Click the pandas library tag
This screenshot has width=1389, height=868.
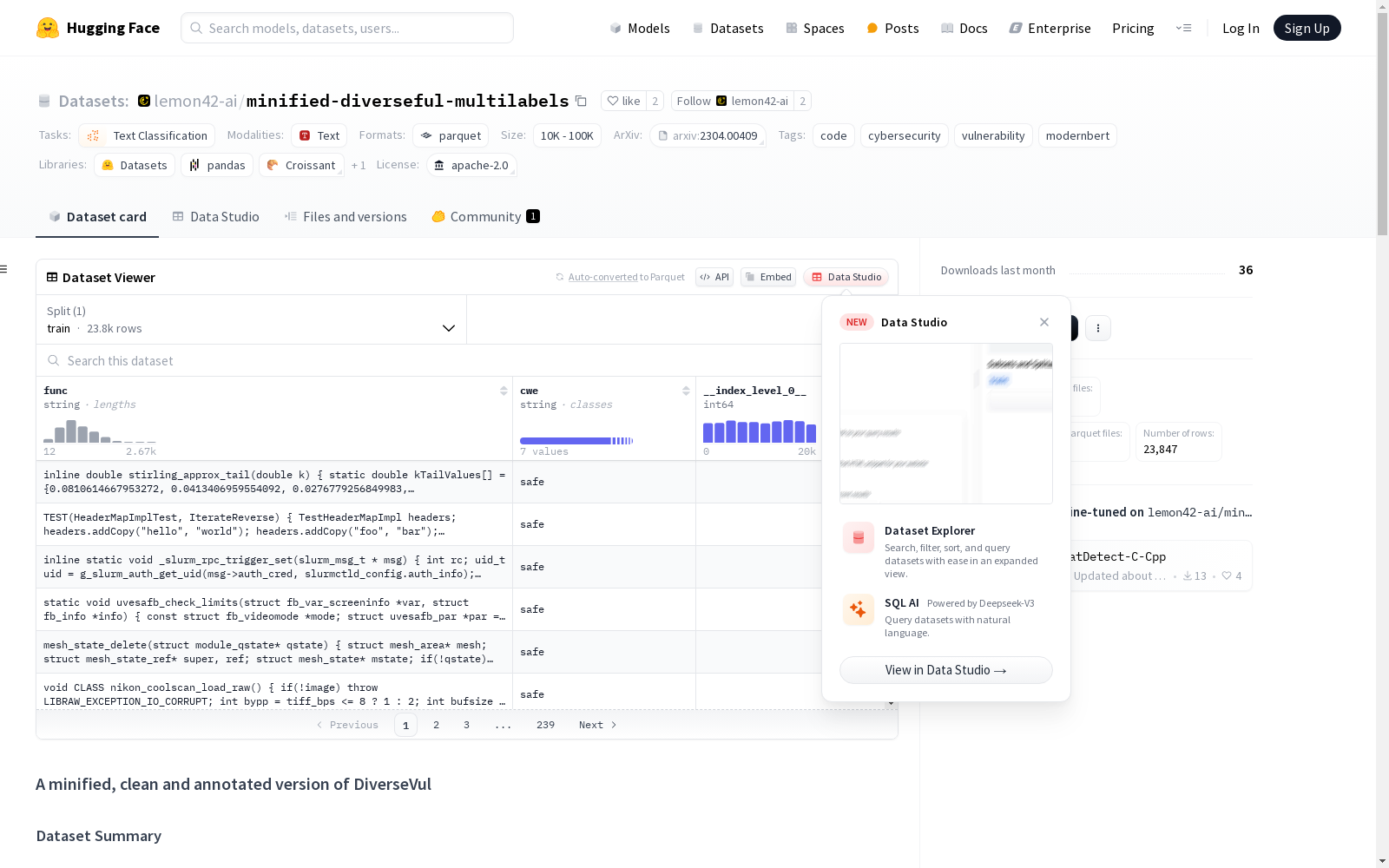pyautogui.click(x=217, y=165)
